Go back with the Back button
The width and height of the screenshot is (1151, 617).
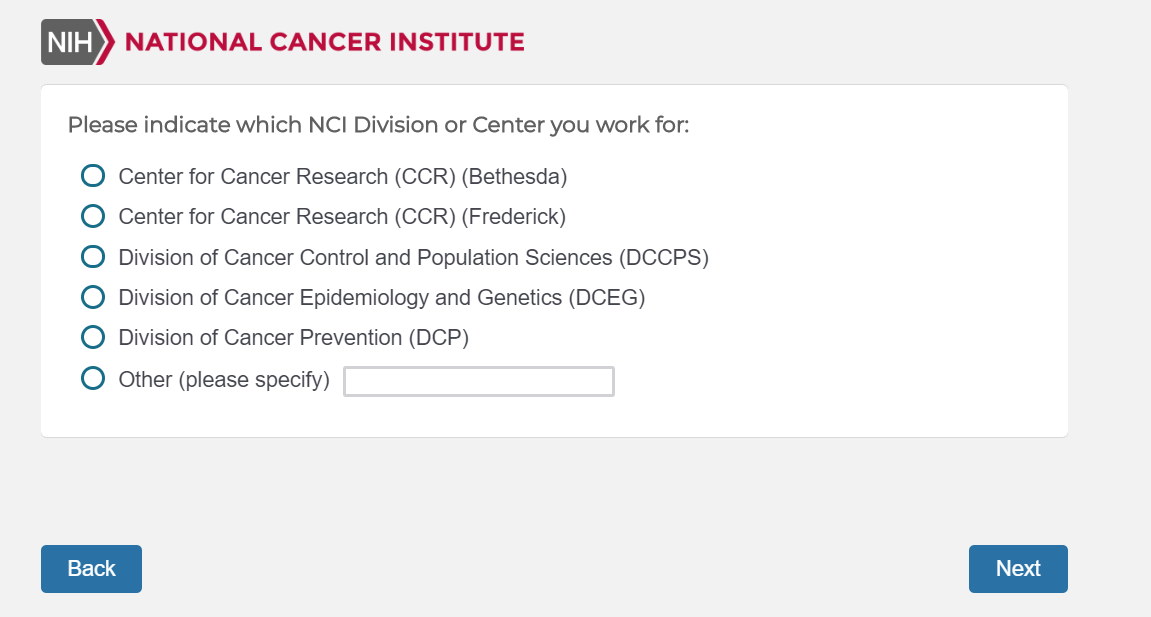[91, 569]
